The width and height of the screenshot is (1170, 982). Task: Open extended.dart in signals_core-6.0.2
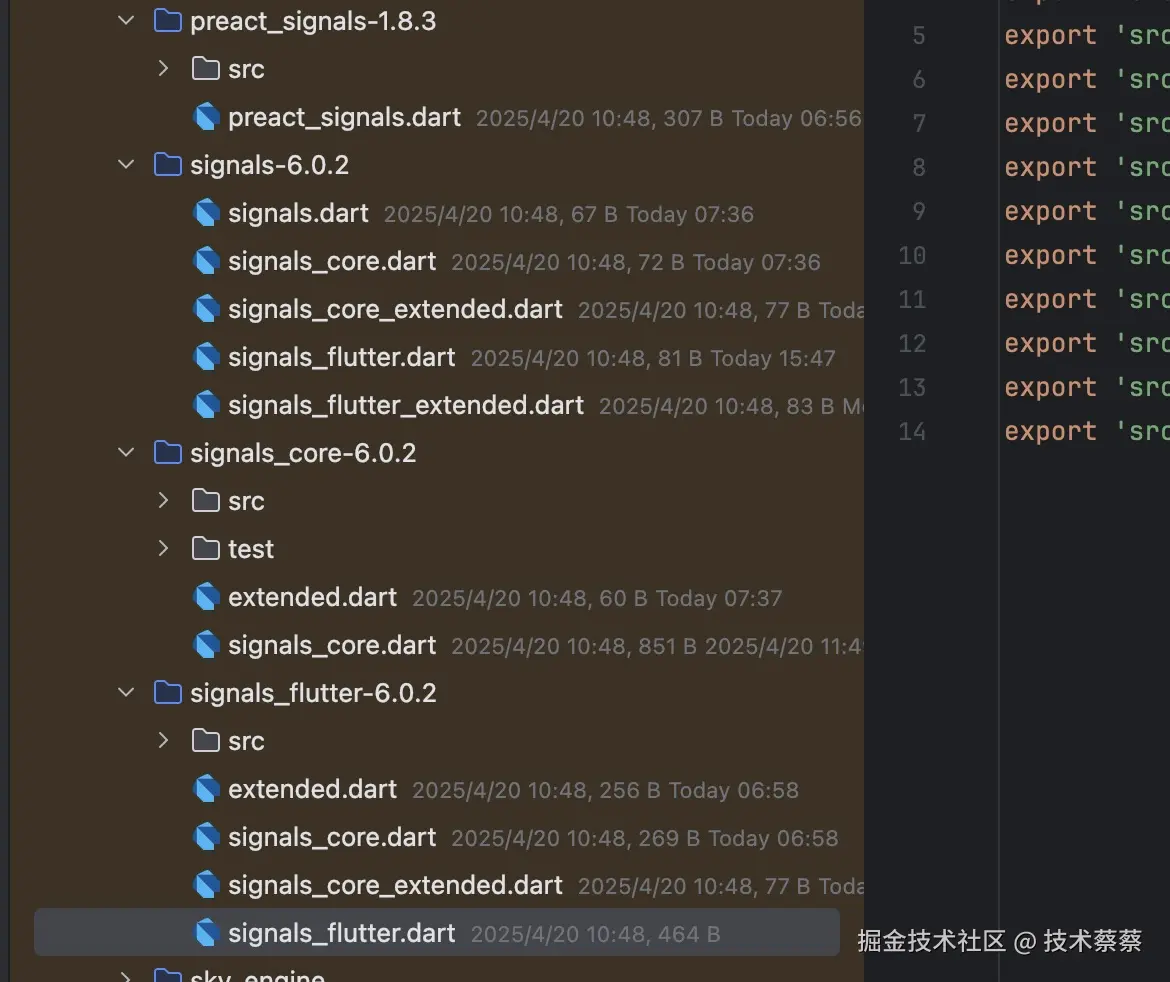coord(313,597)
